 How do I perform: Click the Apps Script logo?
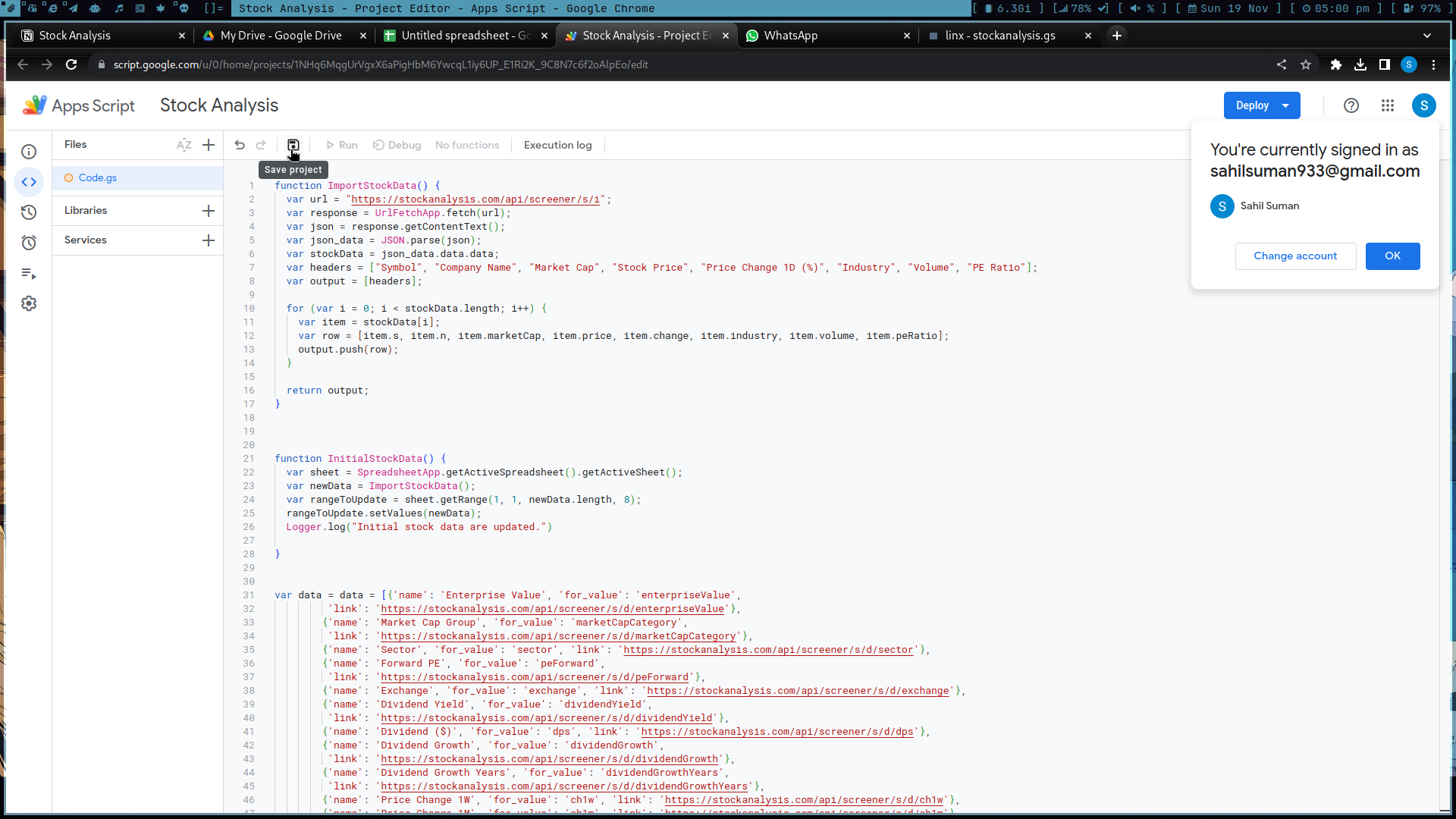tap(79, 105)
